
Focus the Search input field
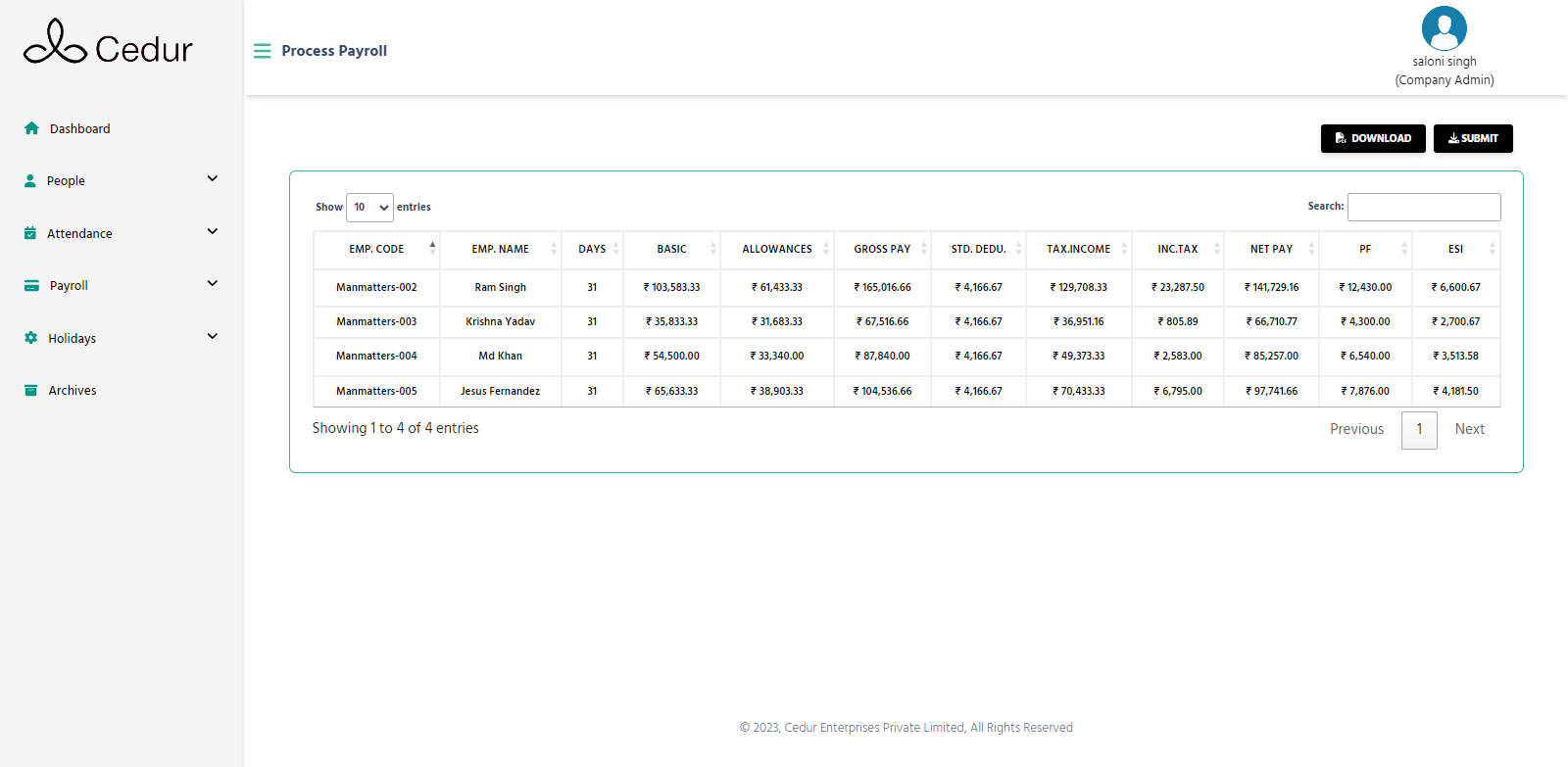pos(1423,208)
